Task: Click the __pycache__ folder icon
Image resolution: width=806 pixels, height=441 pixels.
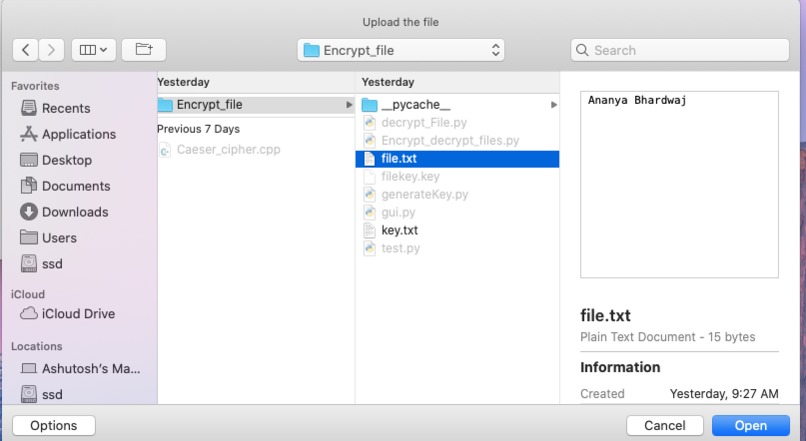Action: [370, 105]
